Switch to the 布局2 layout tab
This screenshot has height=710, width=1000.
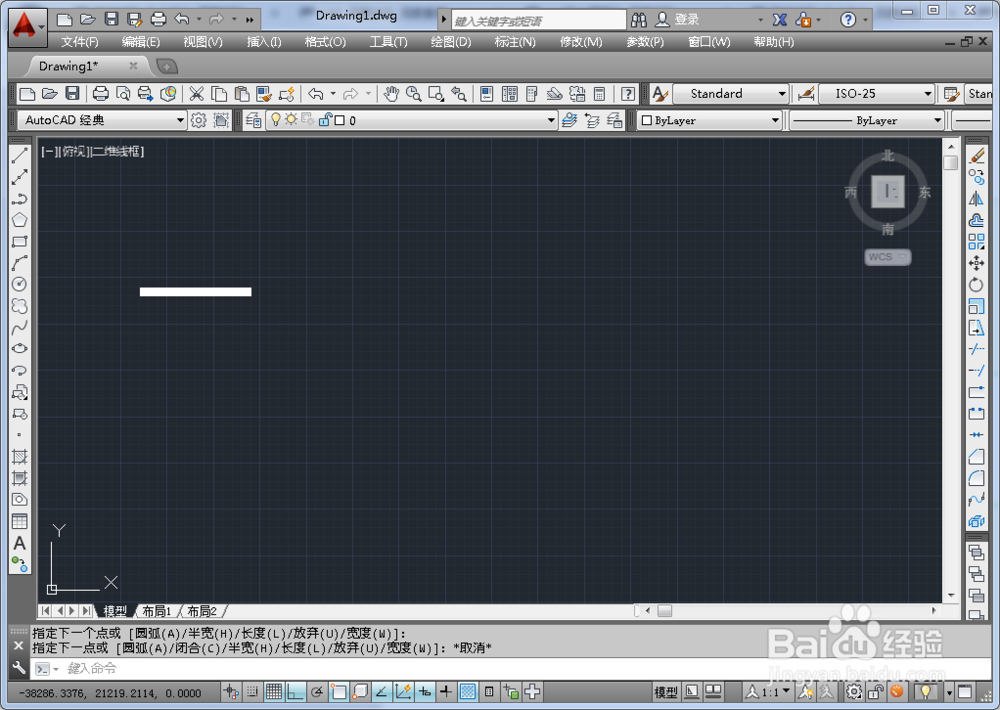click(202, 611)
